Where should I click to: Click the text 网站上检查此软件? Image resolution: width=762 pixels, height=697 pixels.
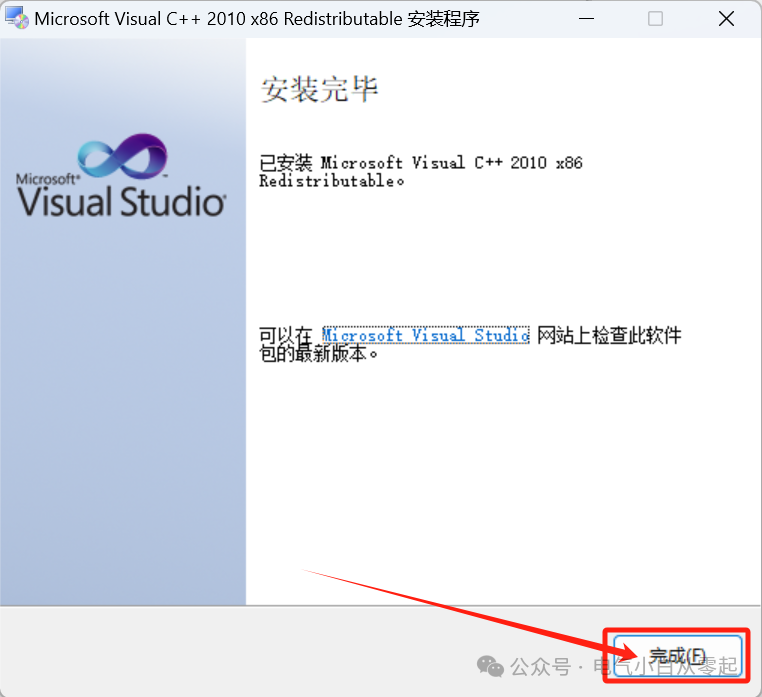point(609,335)
